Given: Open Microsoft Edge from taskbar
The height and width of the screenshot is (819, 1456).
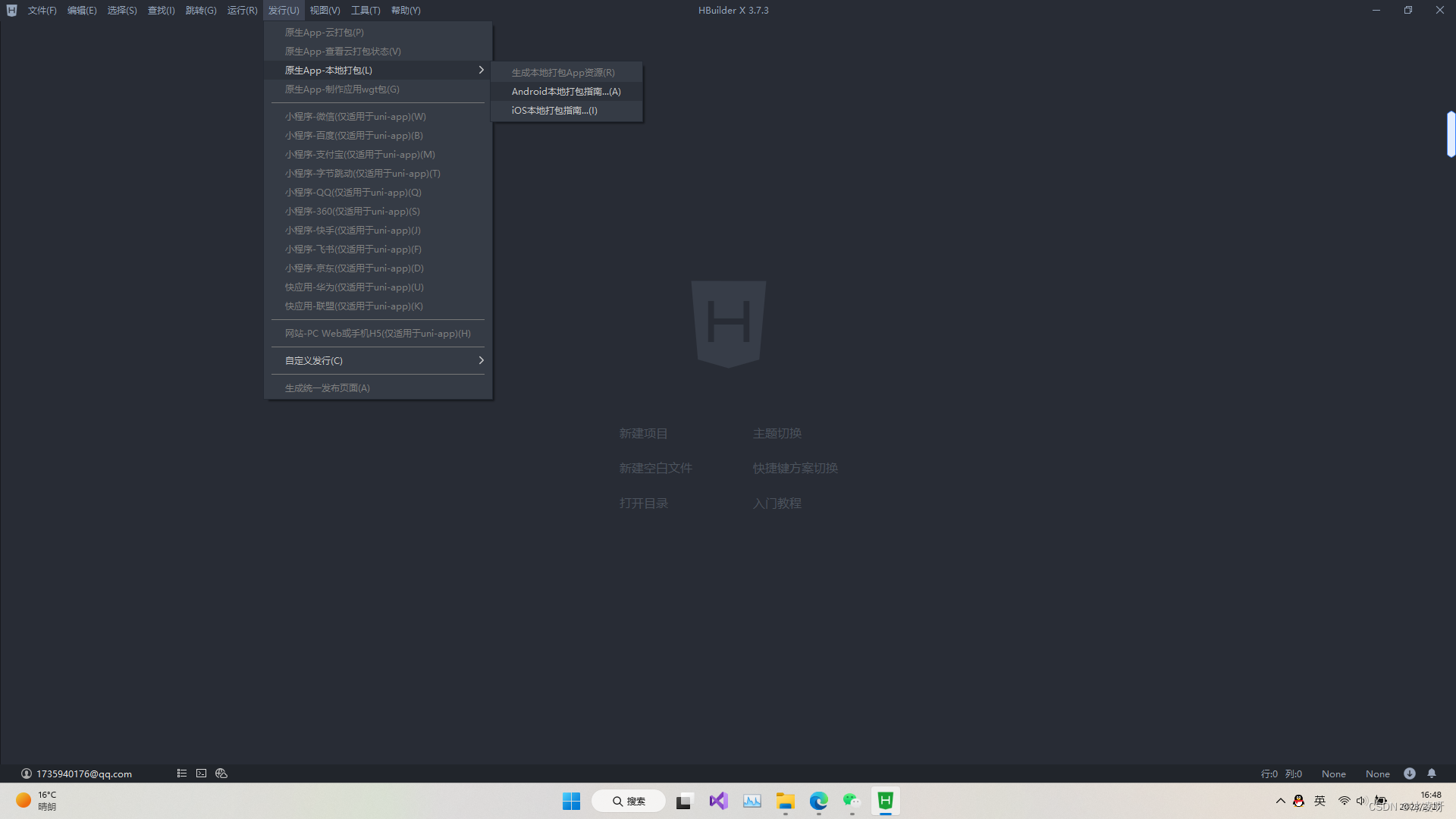Looking at the screenshot, I should click(819, 801).
